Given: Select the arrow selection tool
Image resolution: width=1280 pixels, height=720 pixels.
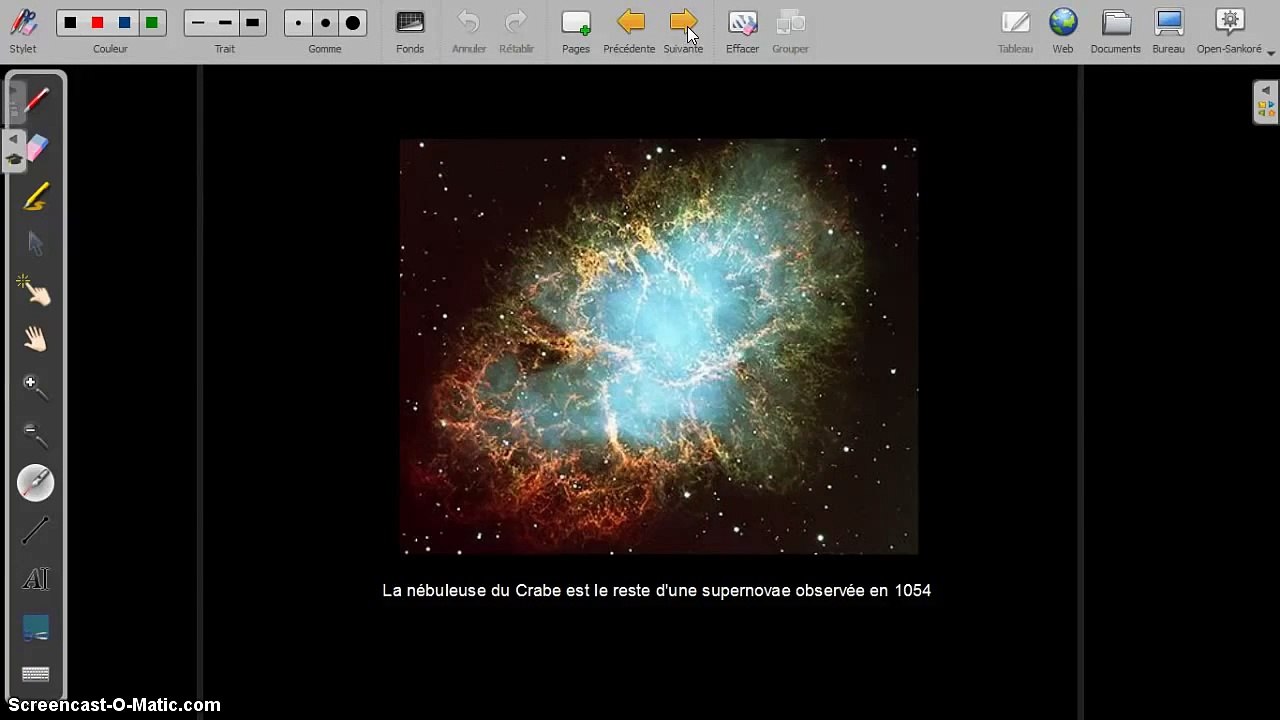Looking at the screenshot, I should (x=36, y=244).
